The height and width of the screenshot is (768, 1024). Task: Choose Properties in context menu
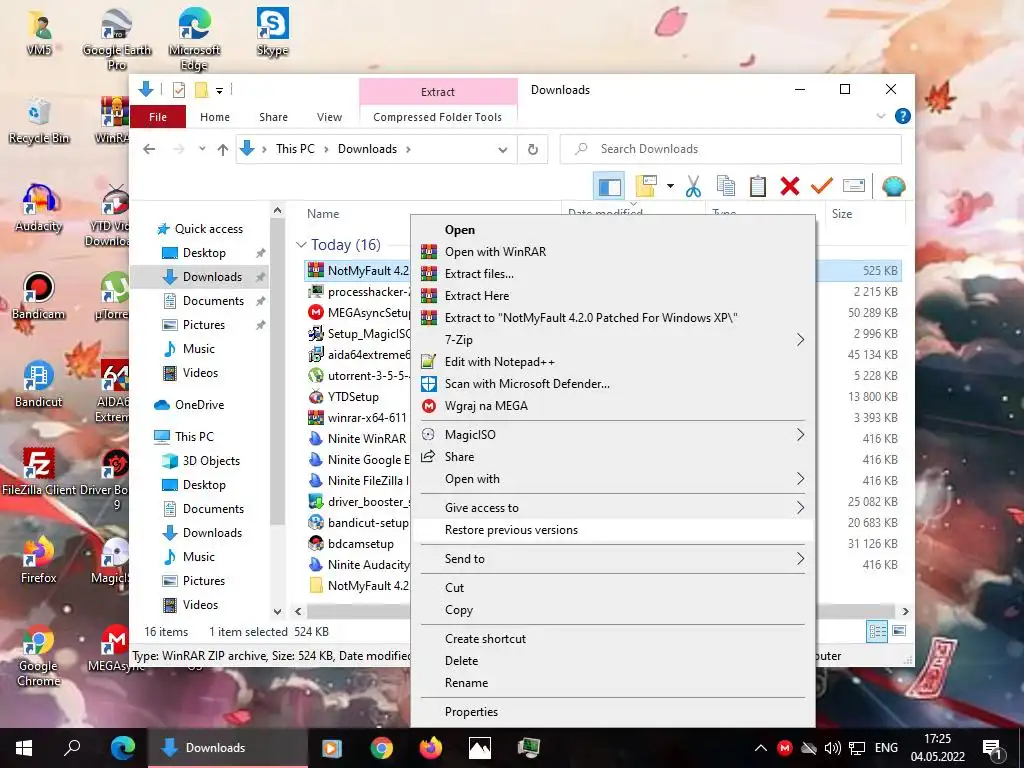pyautogui.click(x=613, y=712)
